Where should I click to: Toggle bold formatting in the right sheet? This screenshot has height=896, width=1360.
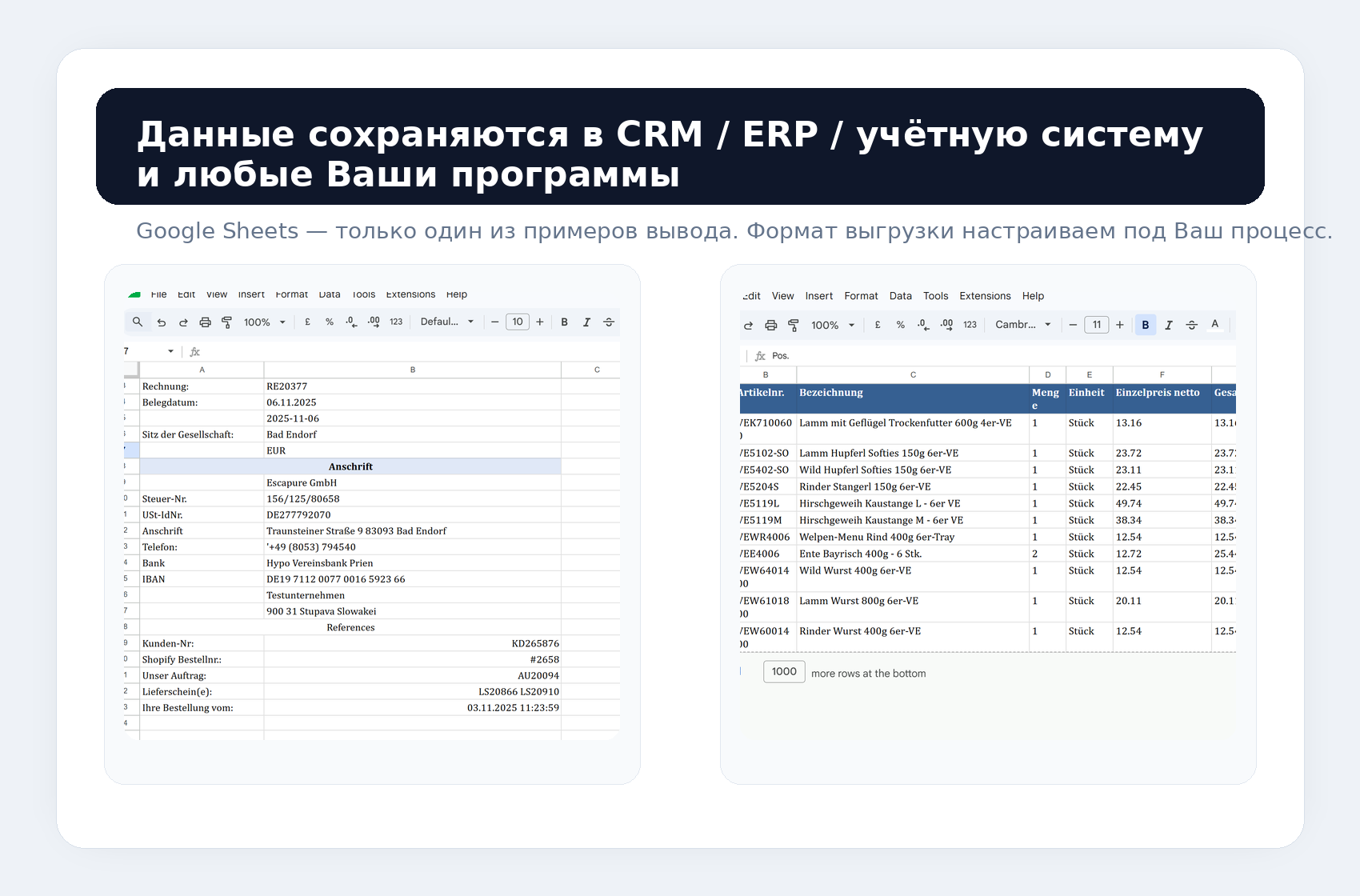click(1146, 325)
